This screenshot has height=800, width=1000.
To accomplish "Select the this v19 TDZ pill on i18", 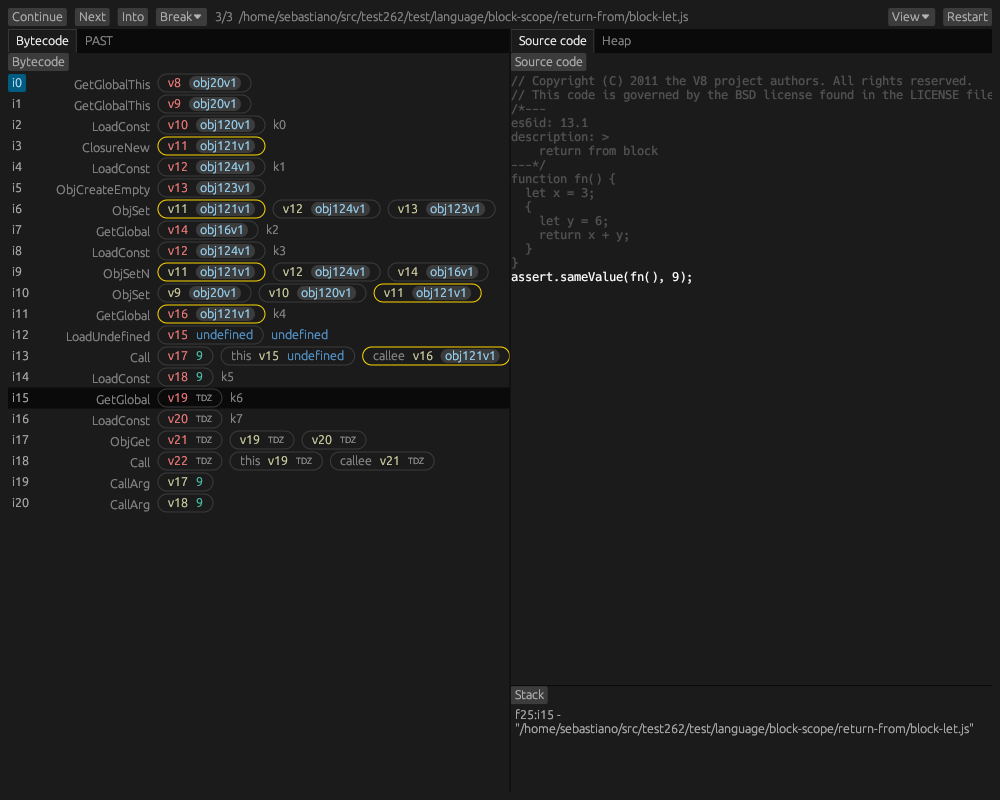I will pyautogui.click(x=276, y=460).
